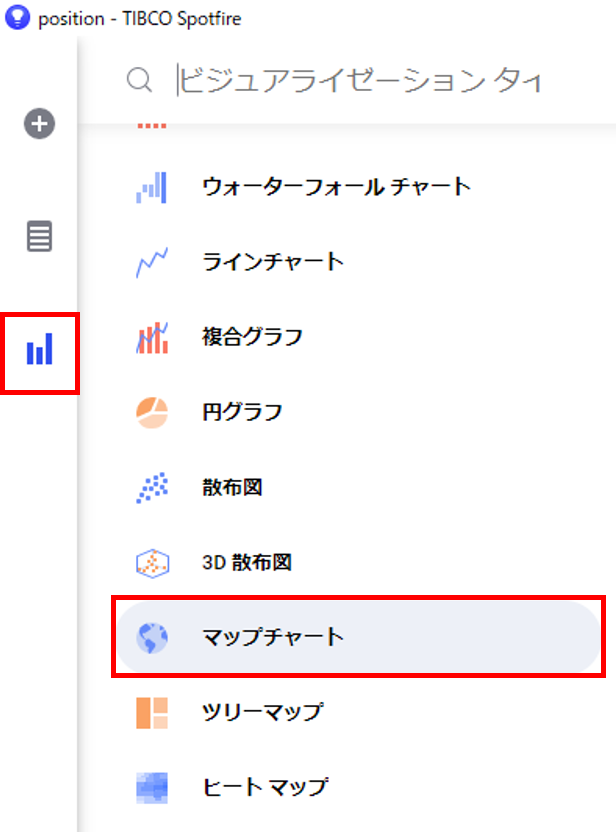616x832 pixels.
Task: Choose ウォーターフォール チャート from the list
Action: 336,187
